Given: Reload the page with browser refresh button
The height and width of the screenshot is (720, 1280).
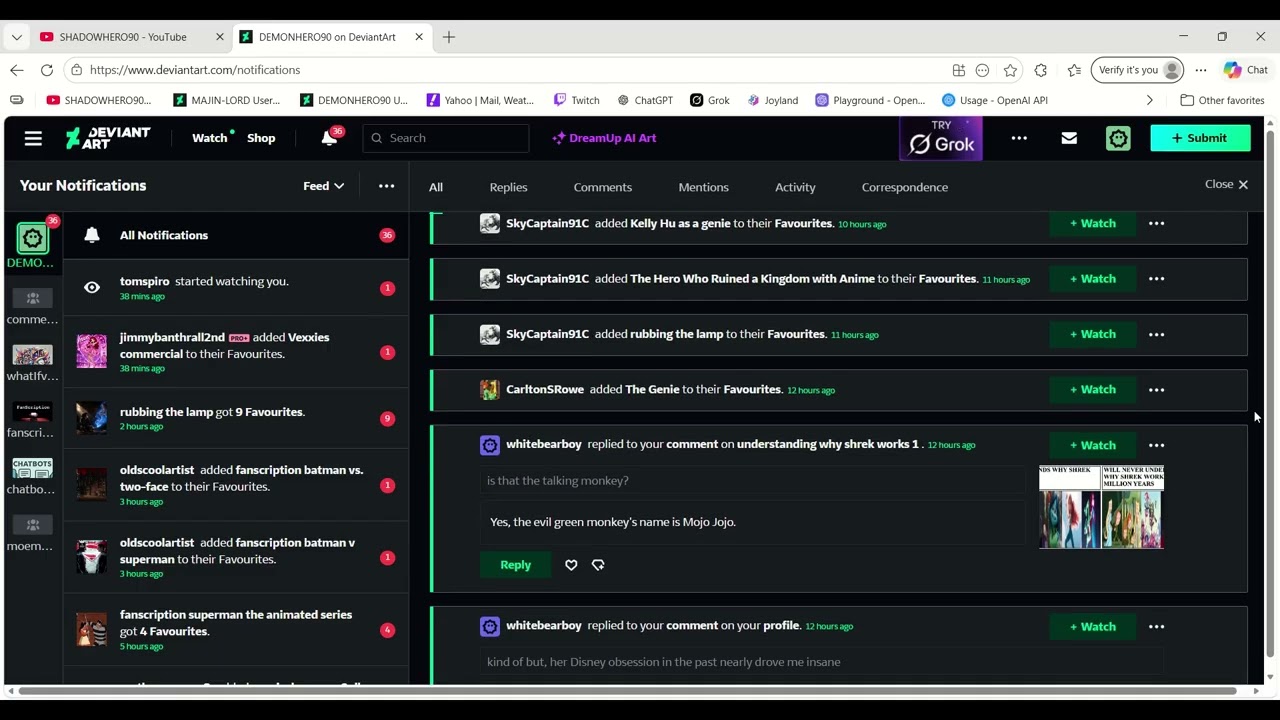Looking at the screenshot, I should (x=46, y=70).
